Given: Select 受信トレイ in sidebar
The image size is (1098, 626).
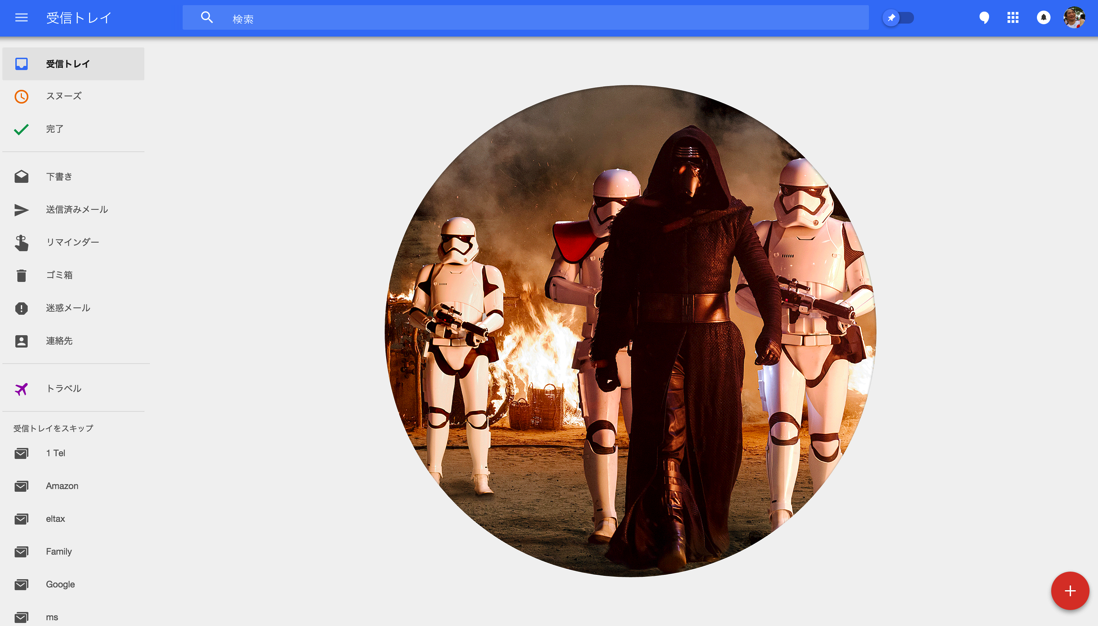Looking at the screenshot, I should [74, 64].
